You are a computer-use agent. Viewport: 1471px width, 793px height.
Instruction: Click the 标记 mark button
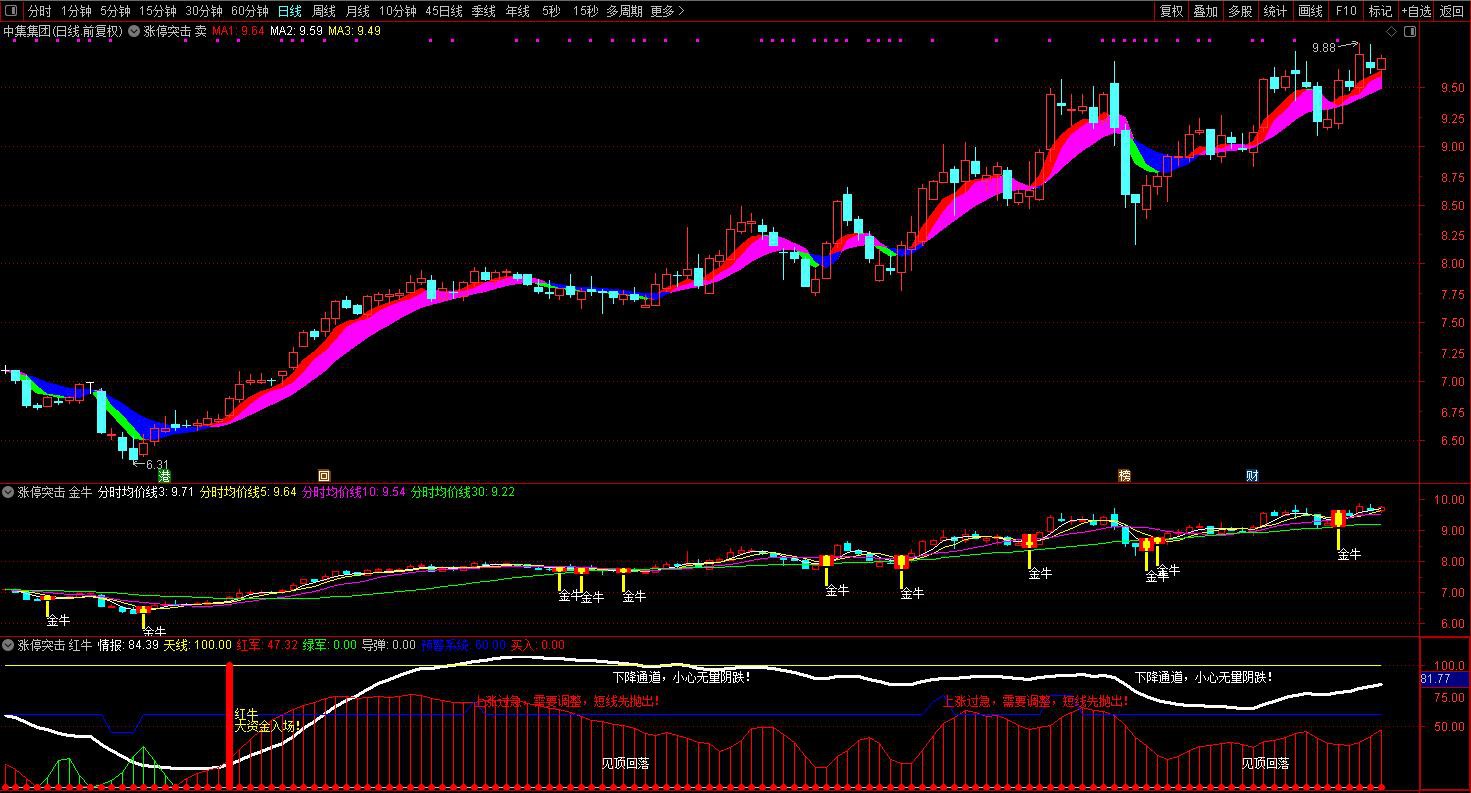click(x=1380, y=11)
